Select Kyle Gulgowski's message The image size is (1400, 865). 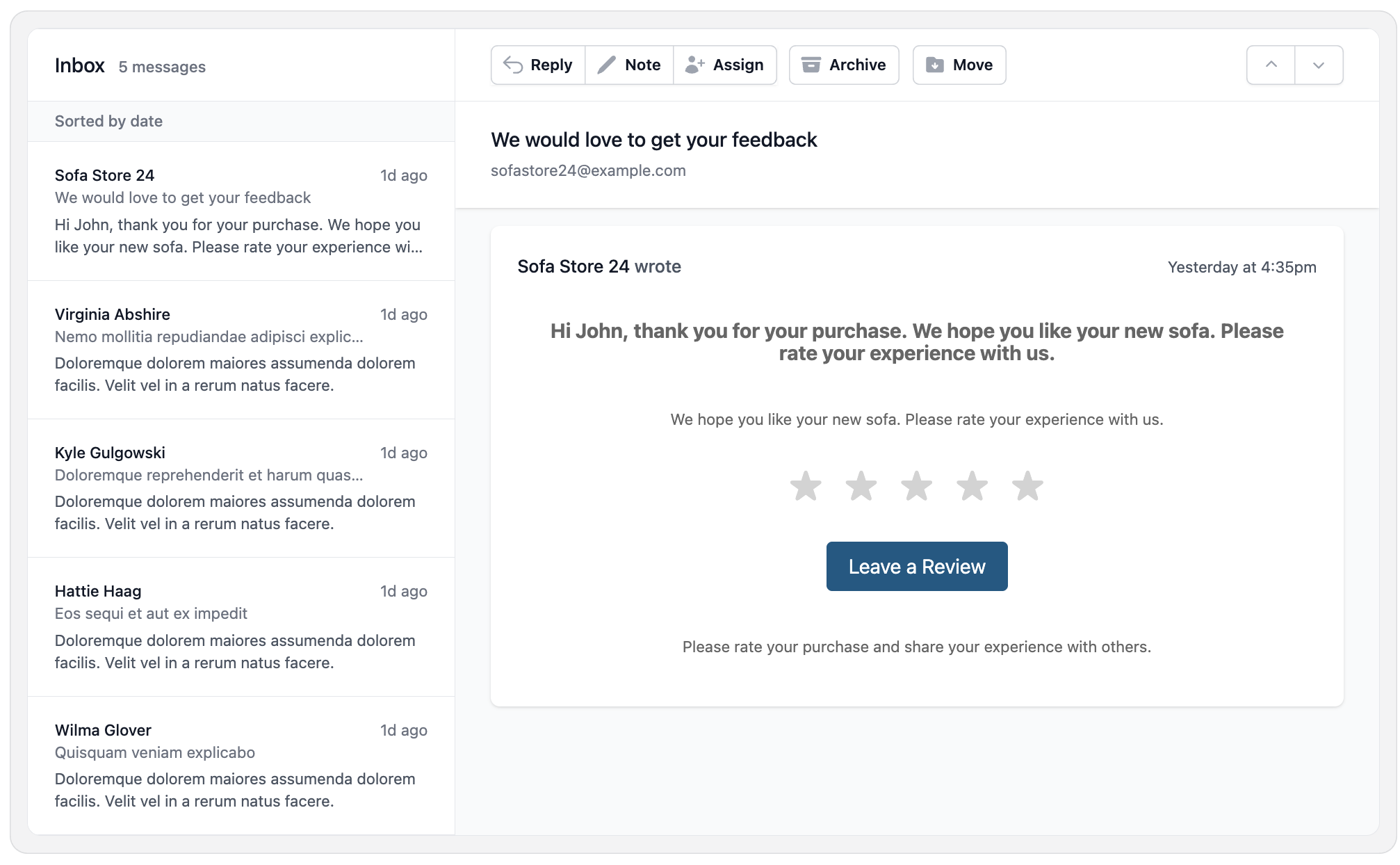[241, 487]
